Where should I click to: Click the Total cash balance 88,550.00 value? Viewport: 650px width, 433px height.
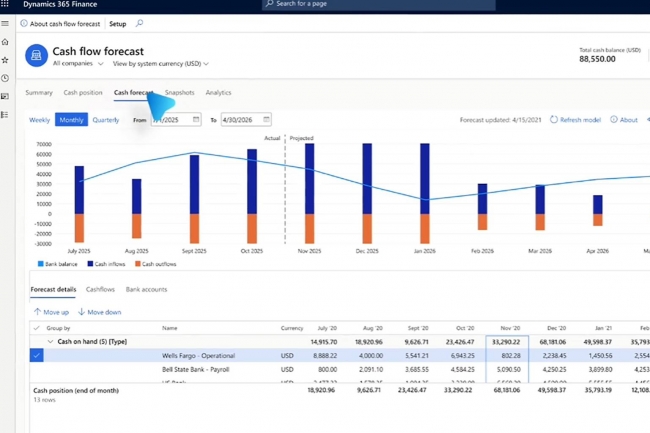597,59
